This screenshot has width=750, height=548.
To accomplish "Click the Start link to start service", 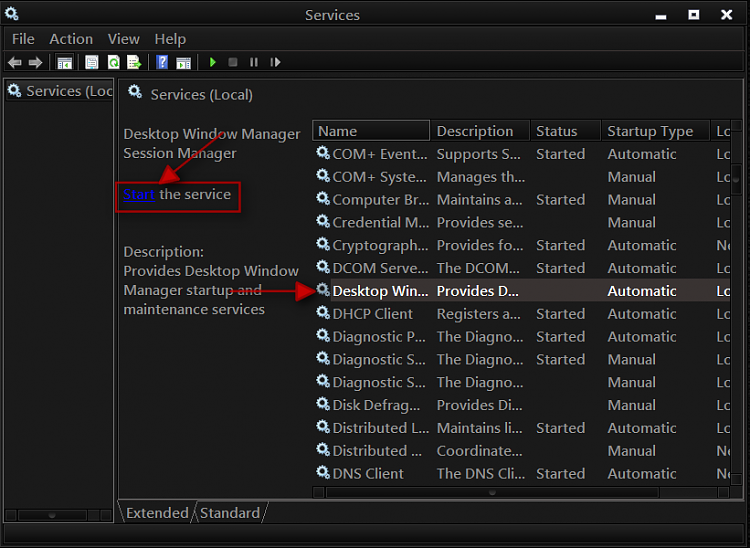I will click(x=139, y=194).
